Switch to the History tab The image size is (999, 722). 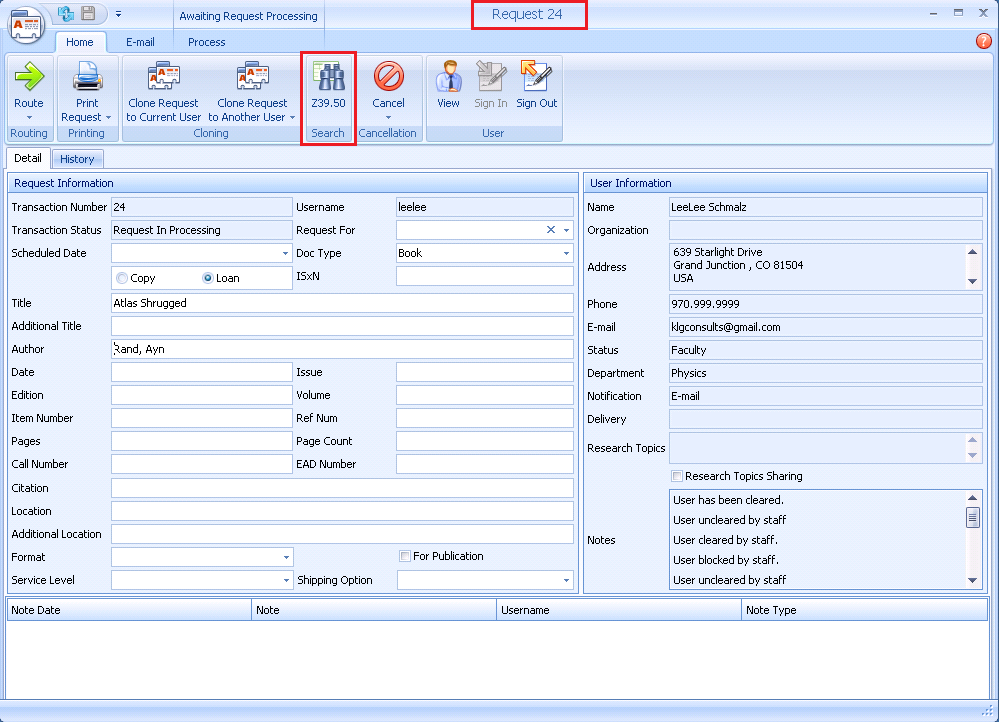77,159
